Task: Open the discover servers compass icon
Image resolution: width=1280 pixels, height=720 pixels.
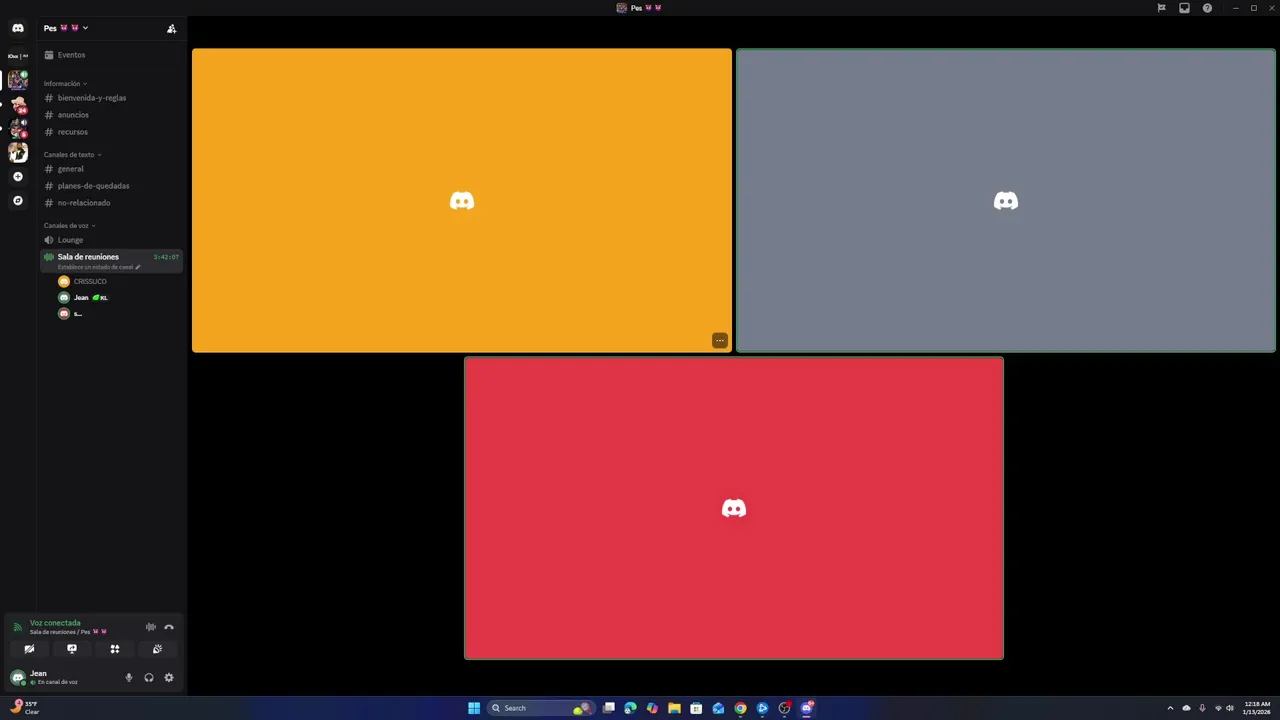Action: 18,201
